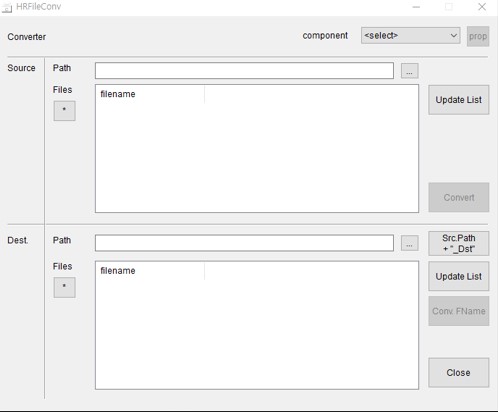The image size is (498, 412).
Task: Click the Dest Path input field
Action: pyautogui.click(x=244, y=243)
